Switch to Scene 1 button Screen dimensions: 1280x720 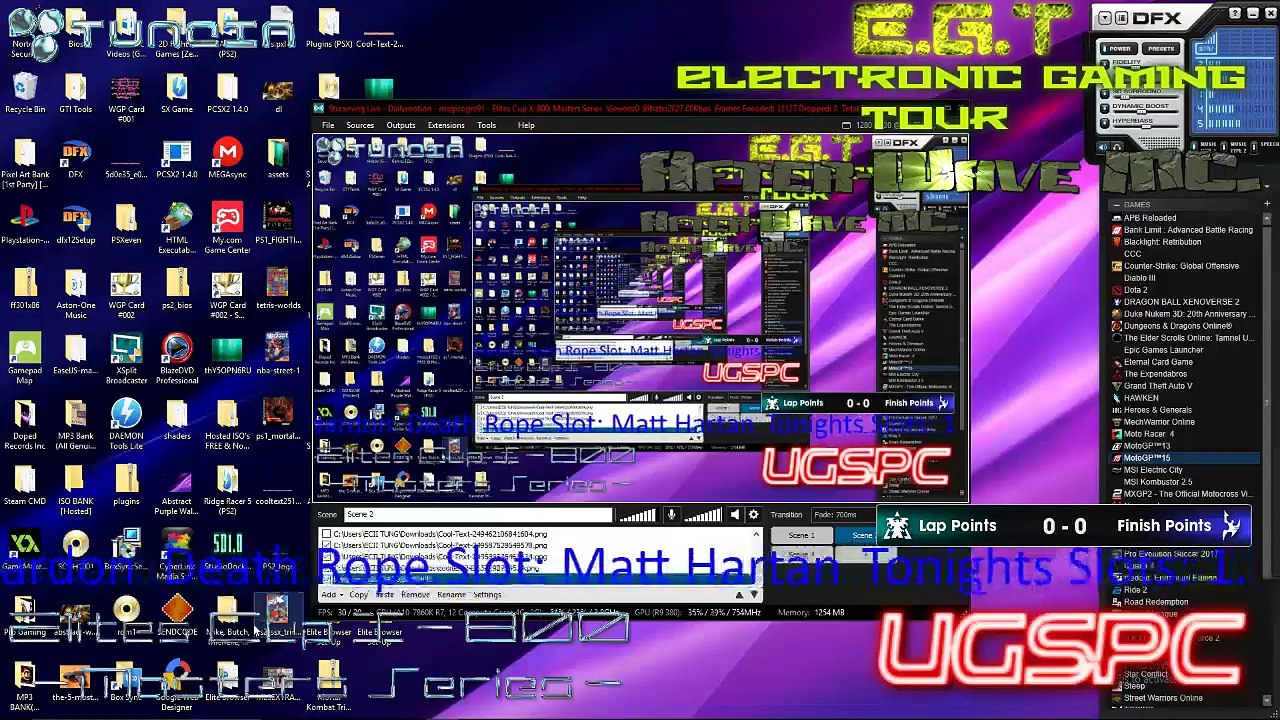click(x=801, y=536)
